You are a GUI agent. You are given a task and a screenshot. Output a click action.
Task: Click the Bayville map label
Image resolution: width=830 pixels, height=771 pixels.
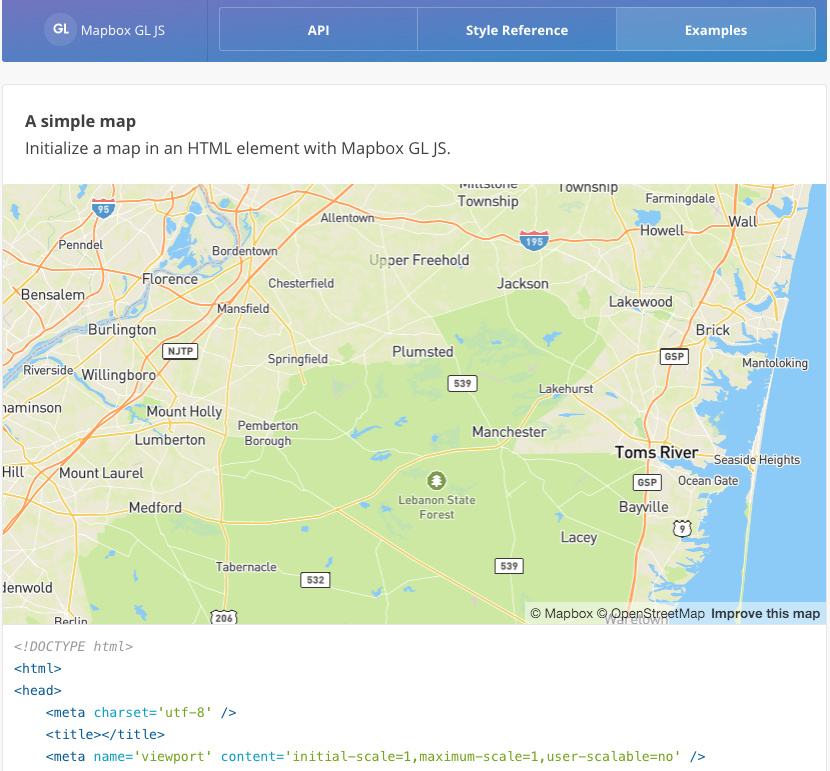tap(643, 507)
